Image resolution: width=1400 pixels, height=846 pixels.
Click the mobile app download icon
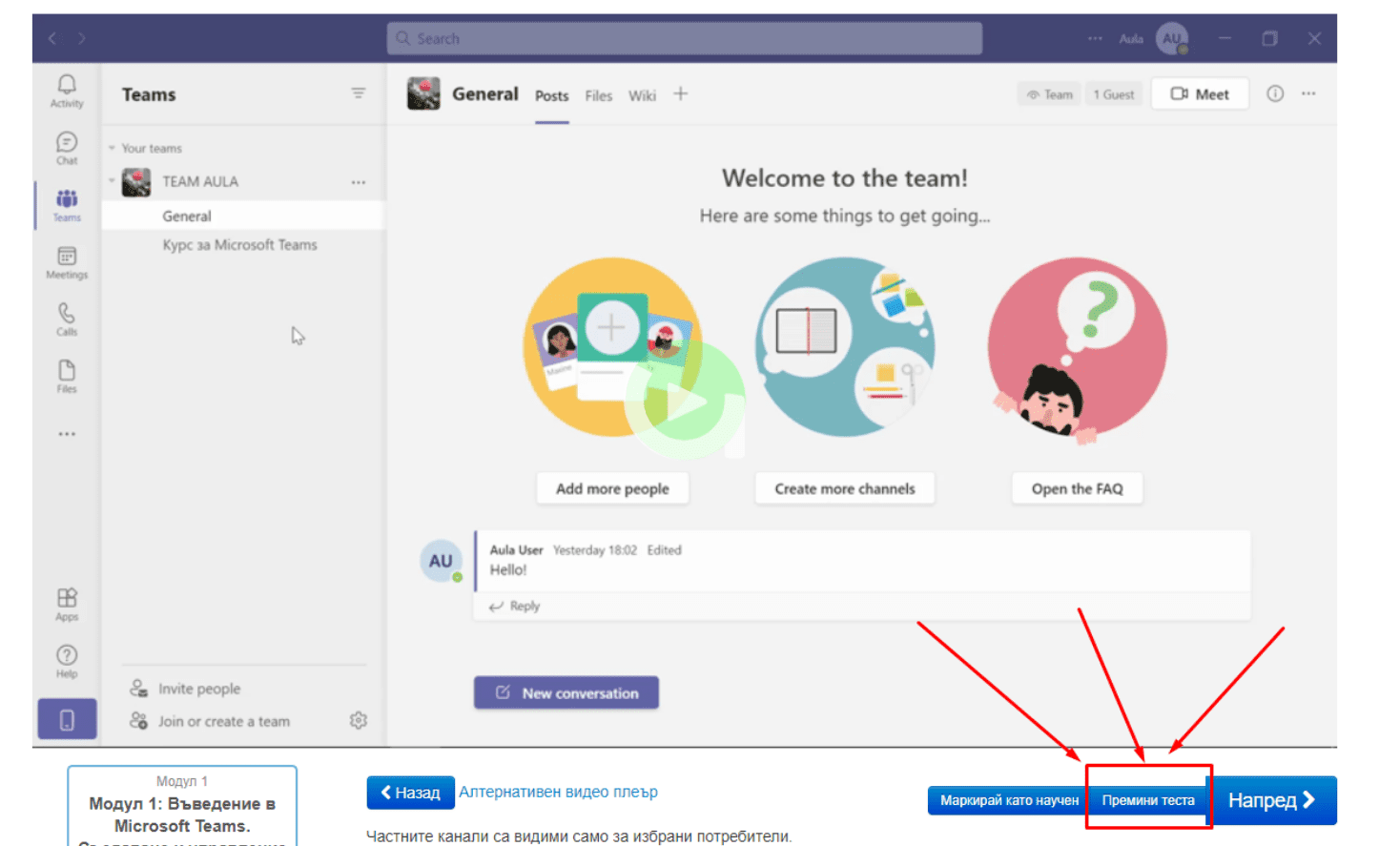67,719
